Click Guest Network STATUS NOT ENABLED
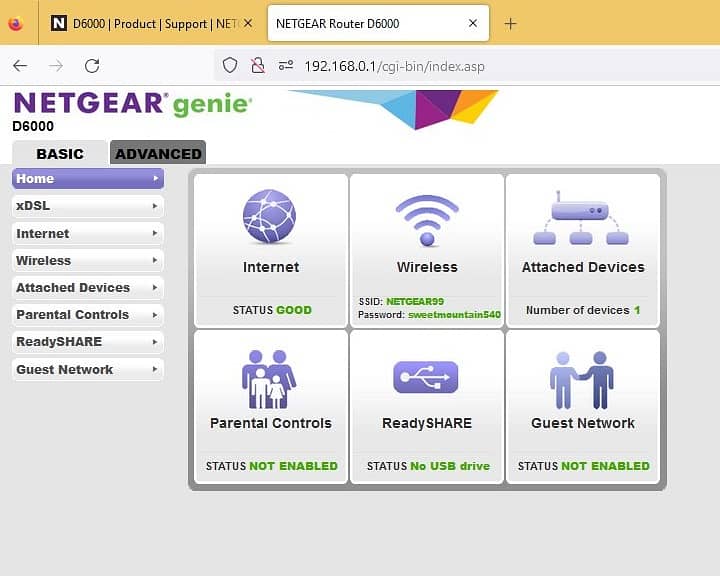 point(584,466)
